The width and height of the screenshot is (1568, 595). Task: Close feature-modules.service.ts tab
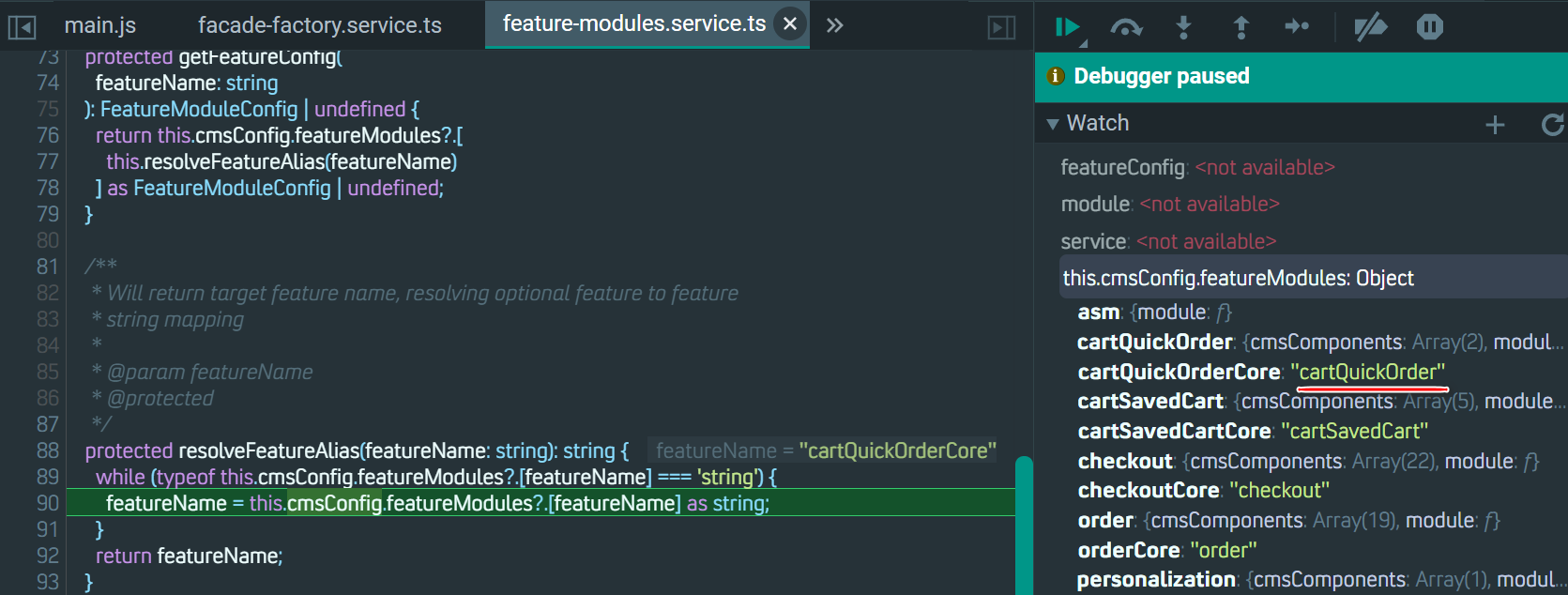click(x=790, y=23)
